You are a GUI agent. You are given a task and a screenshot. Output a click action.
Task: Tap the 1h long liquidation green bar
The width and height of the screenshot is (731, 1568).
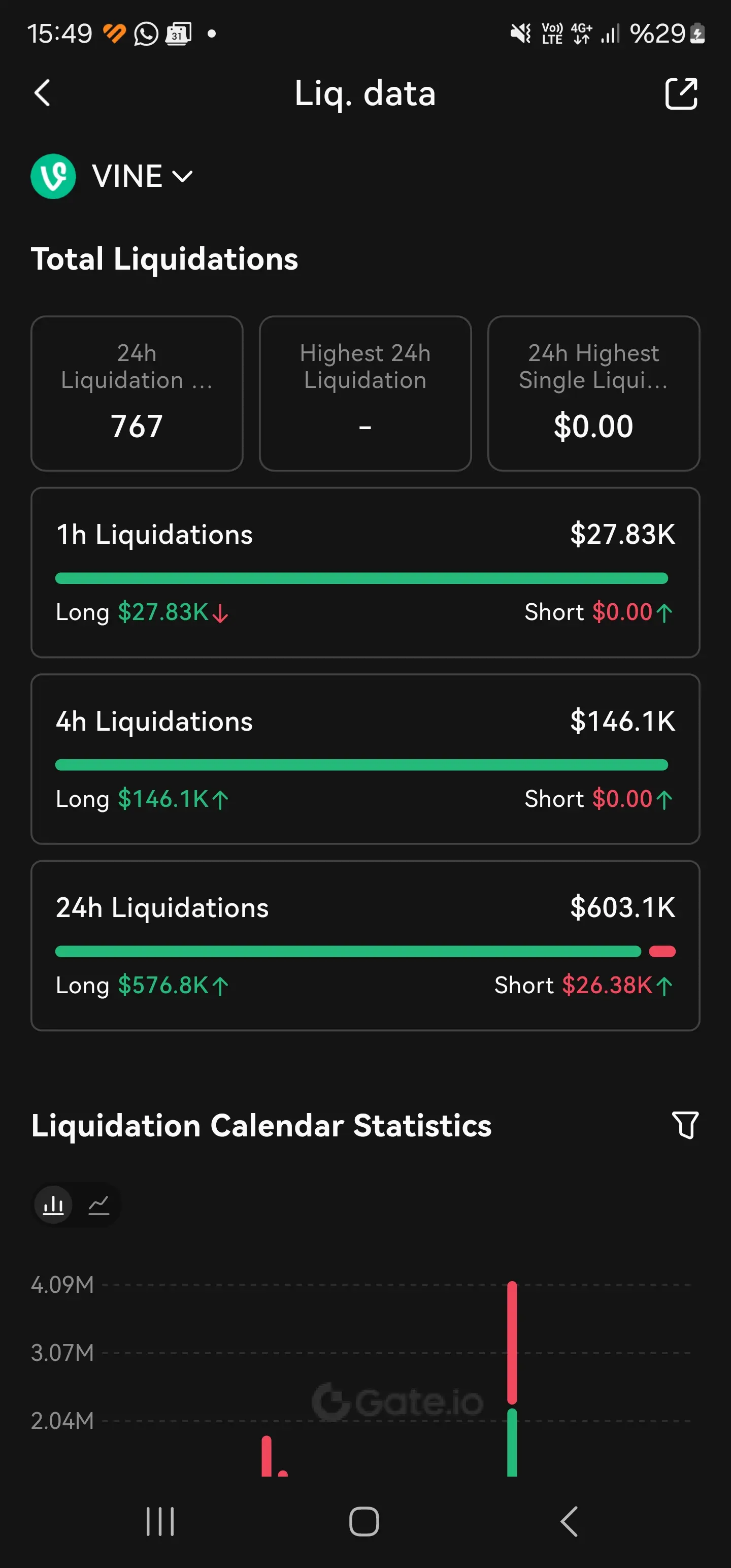point(361,578)
